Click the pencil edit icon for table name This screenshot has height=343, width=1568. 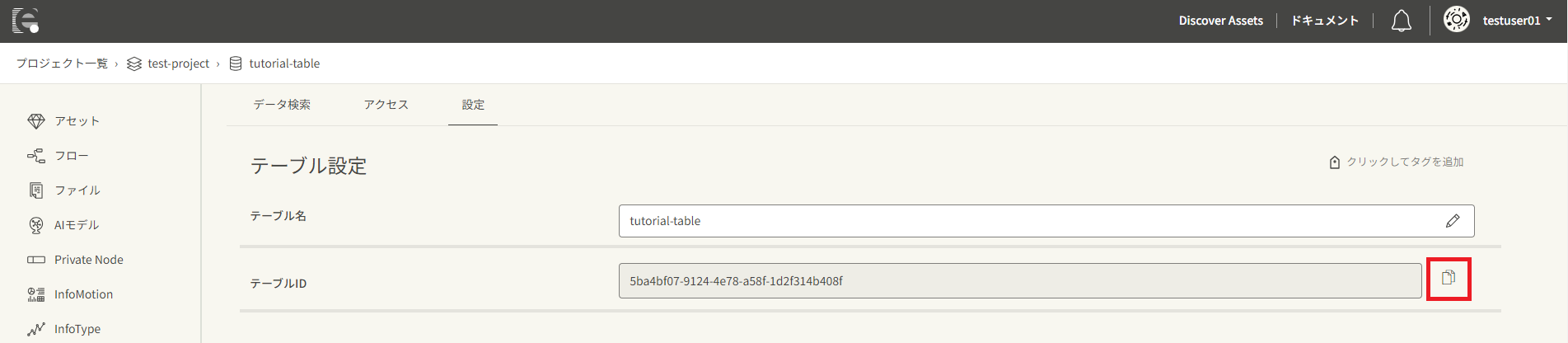[1453, 221]
